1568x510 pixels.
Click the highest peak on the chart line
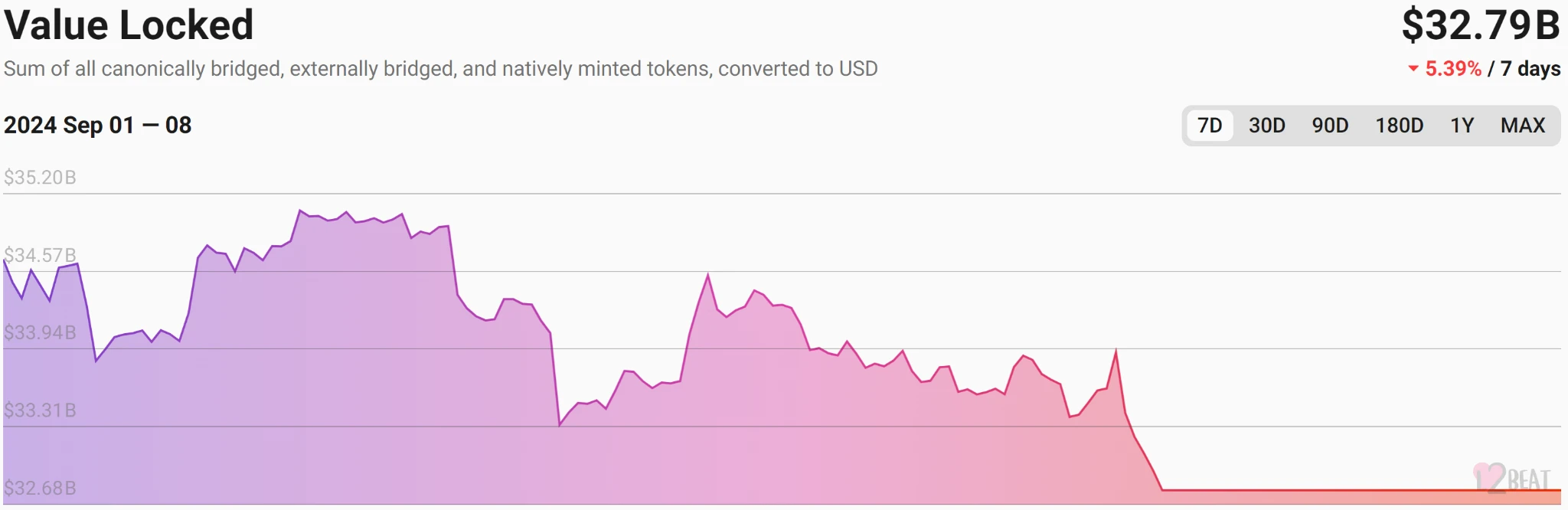(300, 211)
